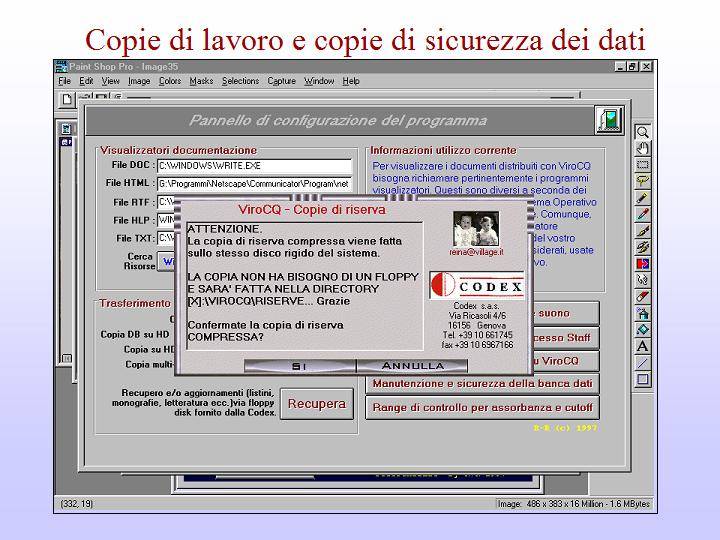Viewport: 720px width, 540px height.
Task: Select the Text 'A' tool
Action: click(642, 346)
